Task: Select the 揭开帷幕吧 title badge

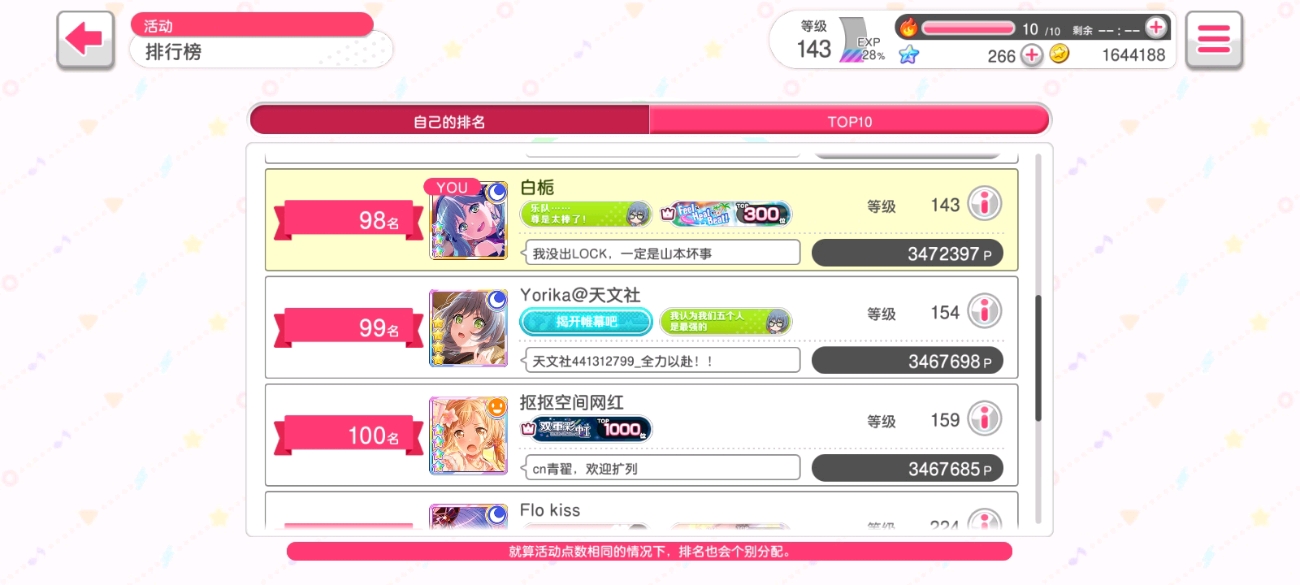Action: tap(586, 321)
